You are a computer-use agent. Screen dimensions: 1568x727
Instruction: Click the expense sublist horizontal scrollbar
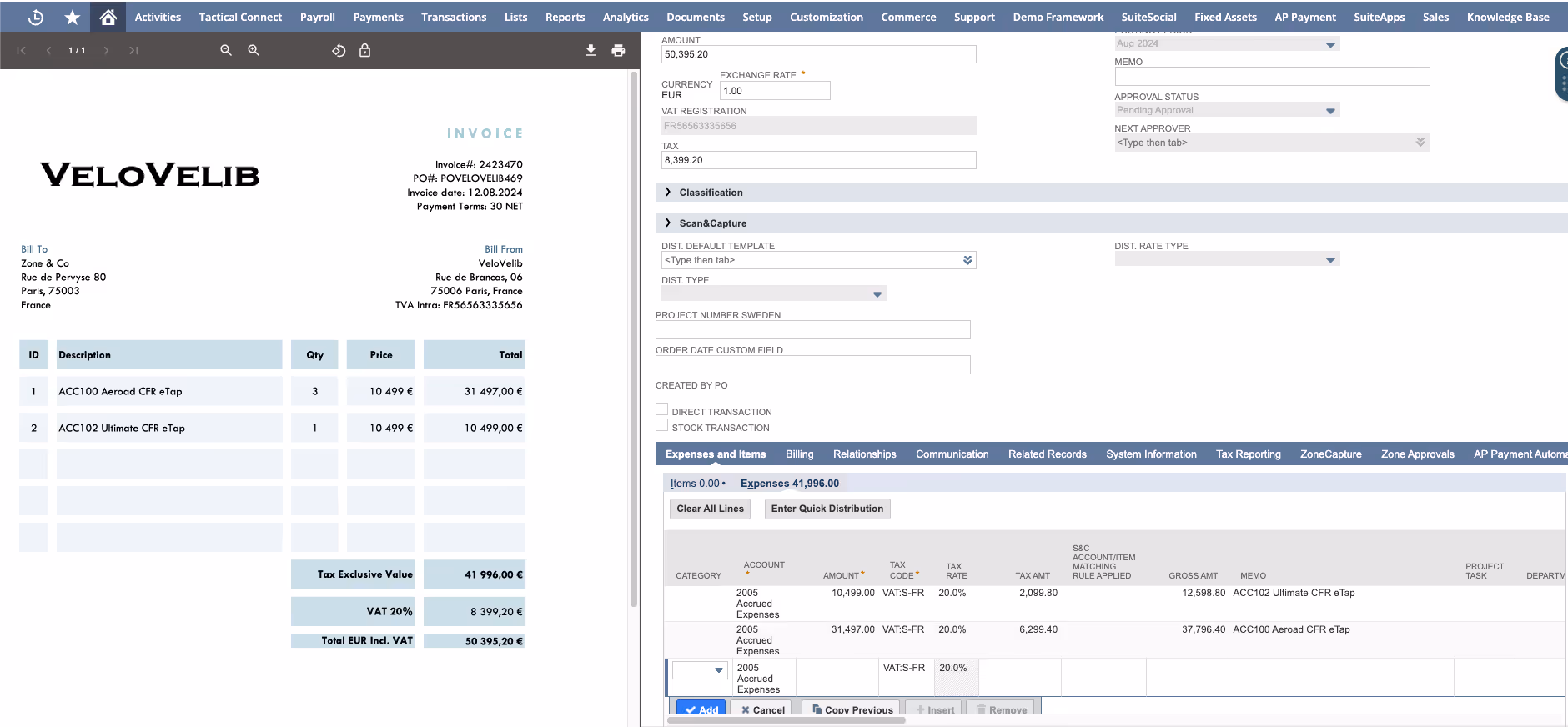click(x=786, y=720)
